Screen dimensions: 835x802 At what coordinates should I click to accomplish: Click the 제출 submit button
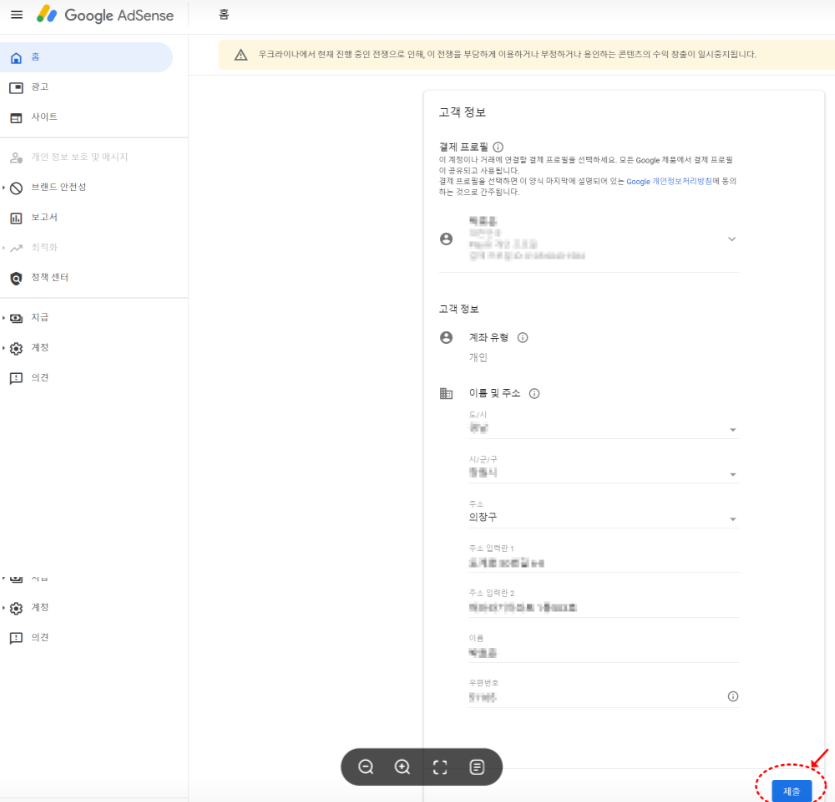[791, 791]
